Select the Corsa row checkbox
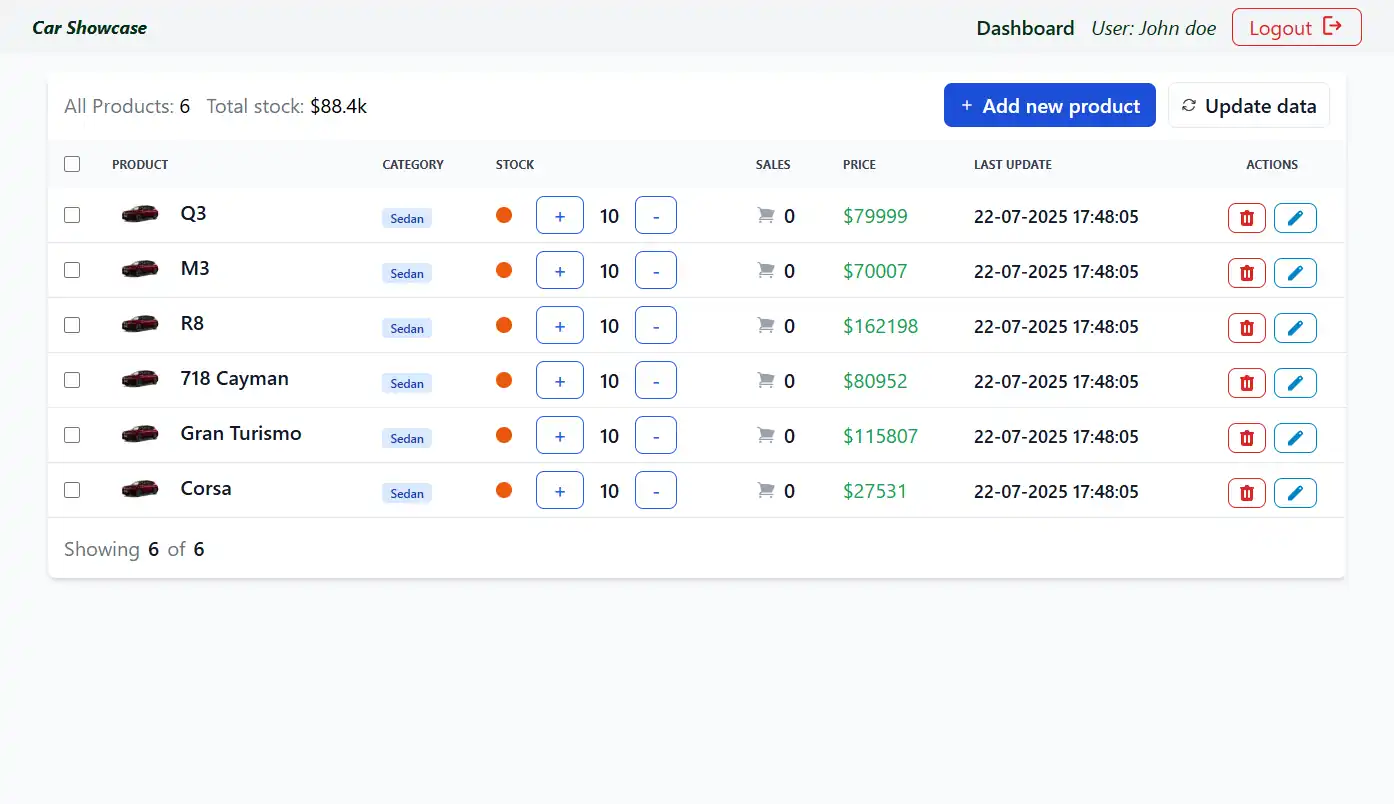Screen dimensions: 1394x804 tap(71, 490)
